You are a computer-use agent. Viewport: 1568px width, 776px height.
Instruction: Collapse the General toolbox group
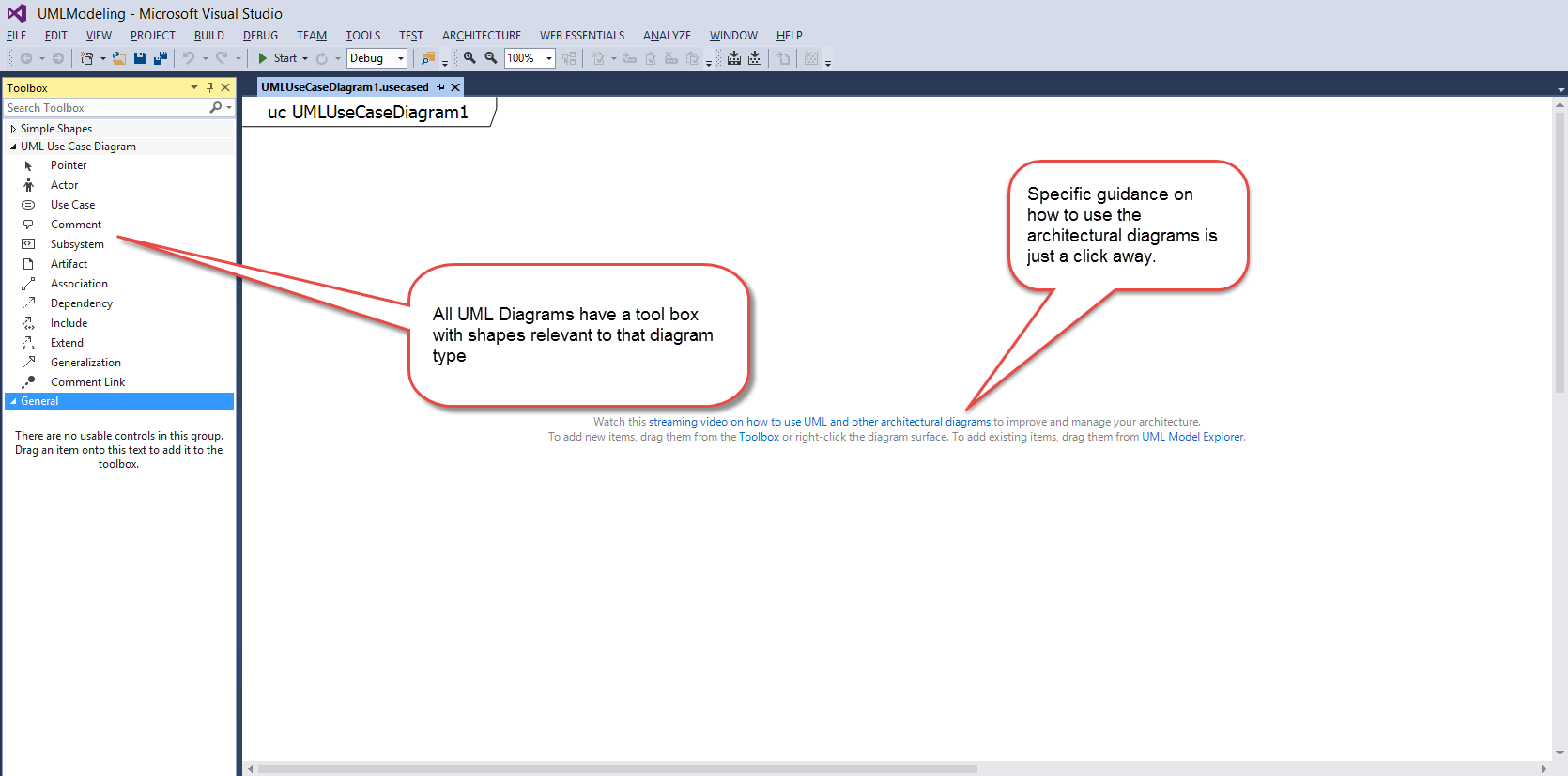coord(13,401)
